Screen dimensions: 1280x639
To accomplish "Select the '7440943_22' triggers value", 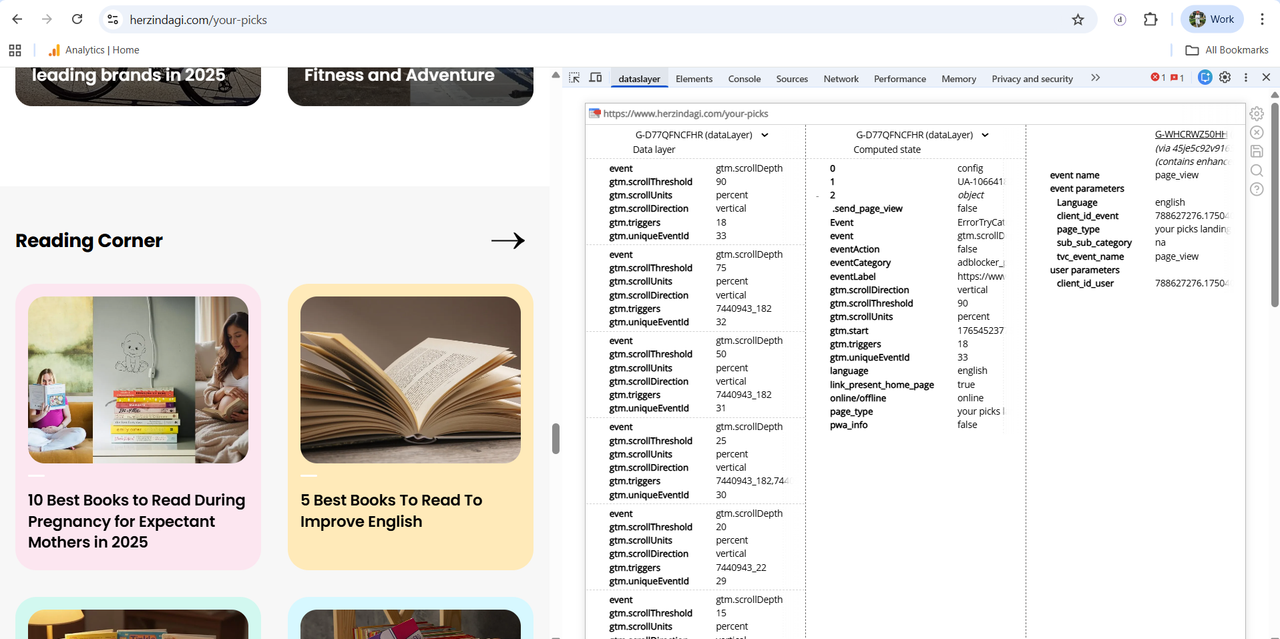I will point(741,567).
